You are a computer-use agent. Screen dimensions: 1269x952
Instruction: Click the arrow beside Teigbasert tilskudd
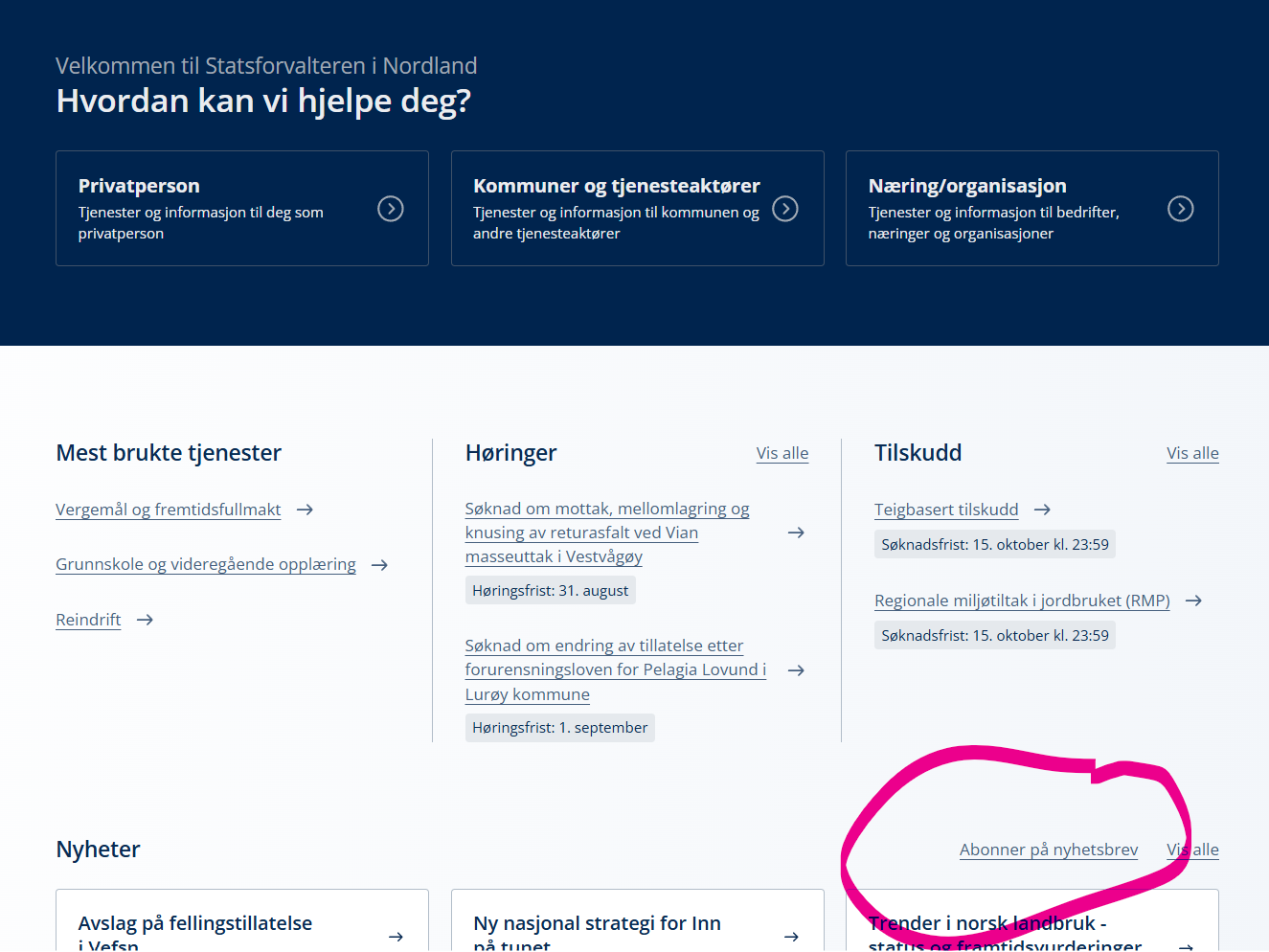1042,510
